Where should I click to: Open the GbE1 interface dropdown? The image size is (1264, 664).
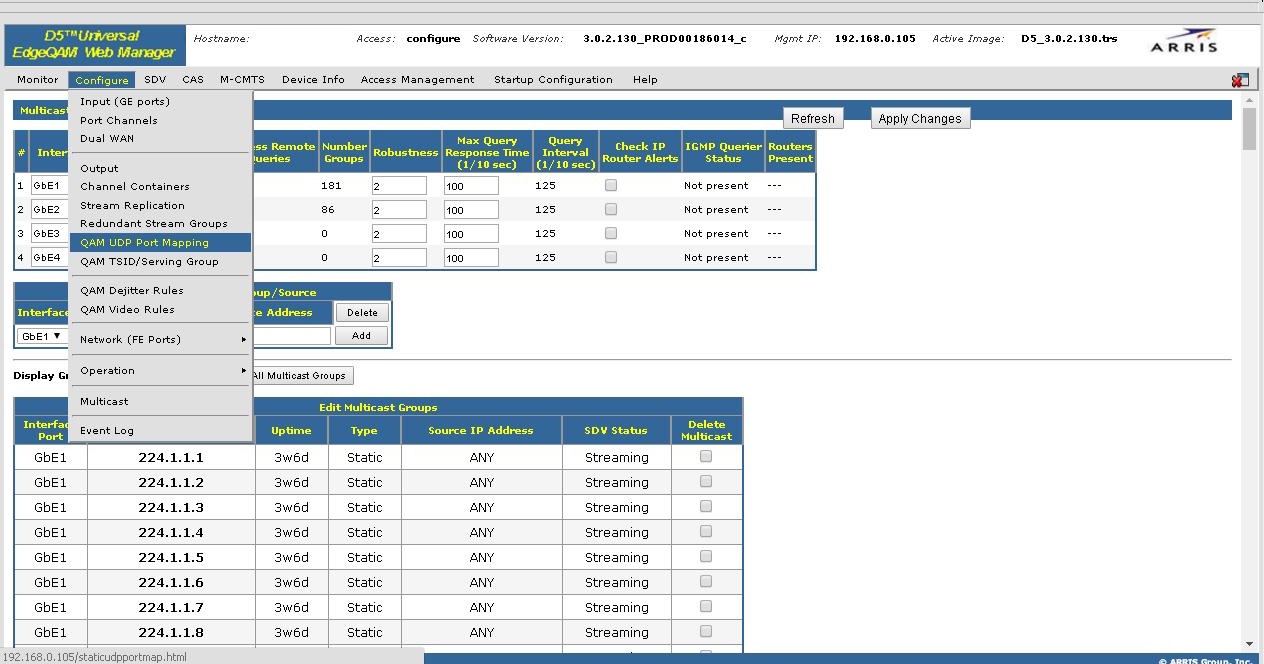point(42,336)
